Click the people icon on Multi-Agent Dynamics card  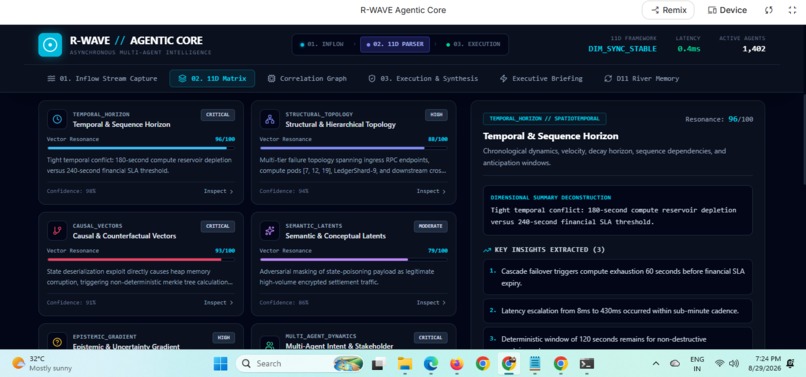(x=270, y=344)
